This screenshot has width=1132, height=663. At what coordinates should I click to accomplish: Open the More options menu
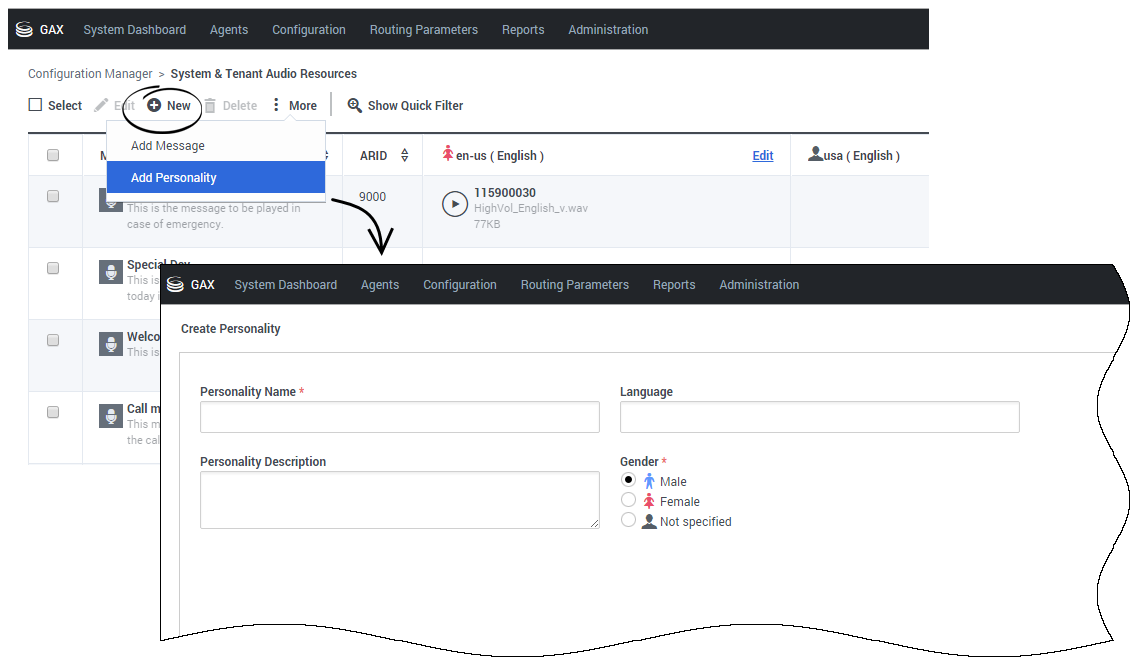(294, 106)
